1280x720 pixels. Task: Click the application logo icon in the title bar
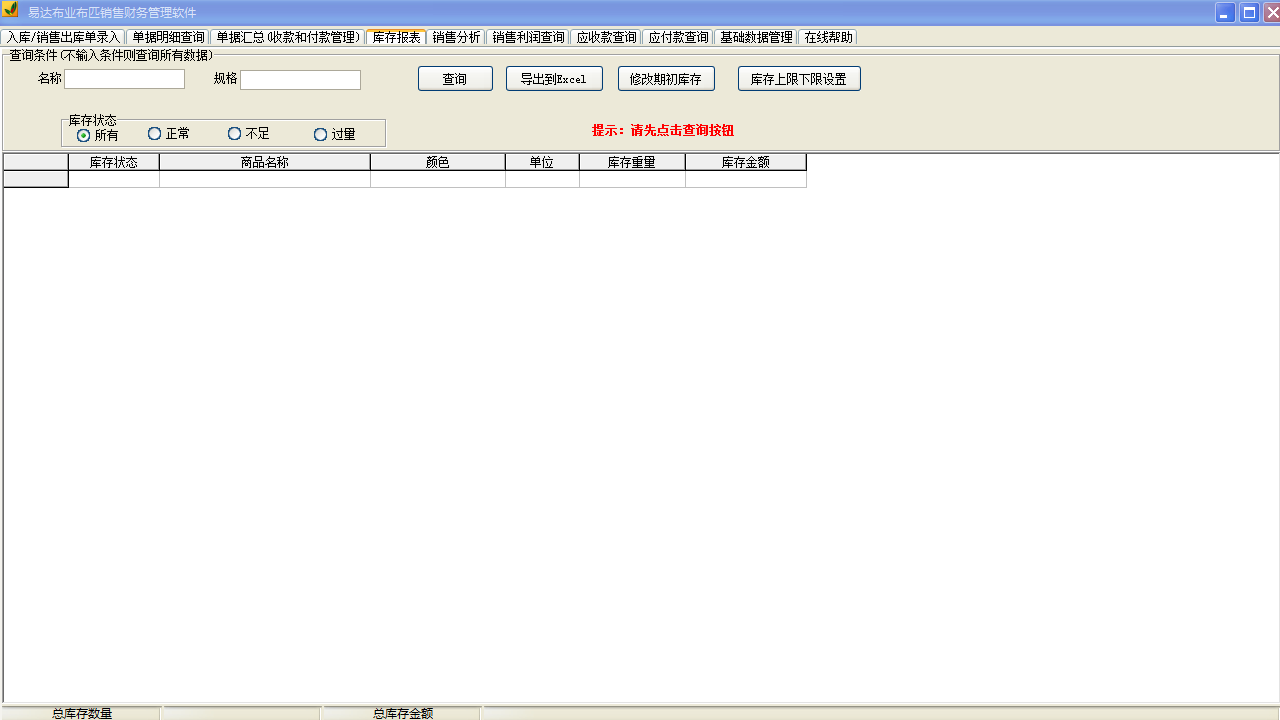(x=10, y=11)
